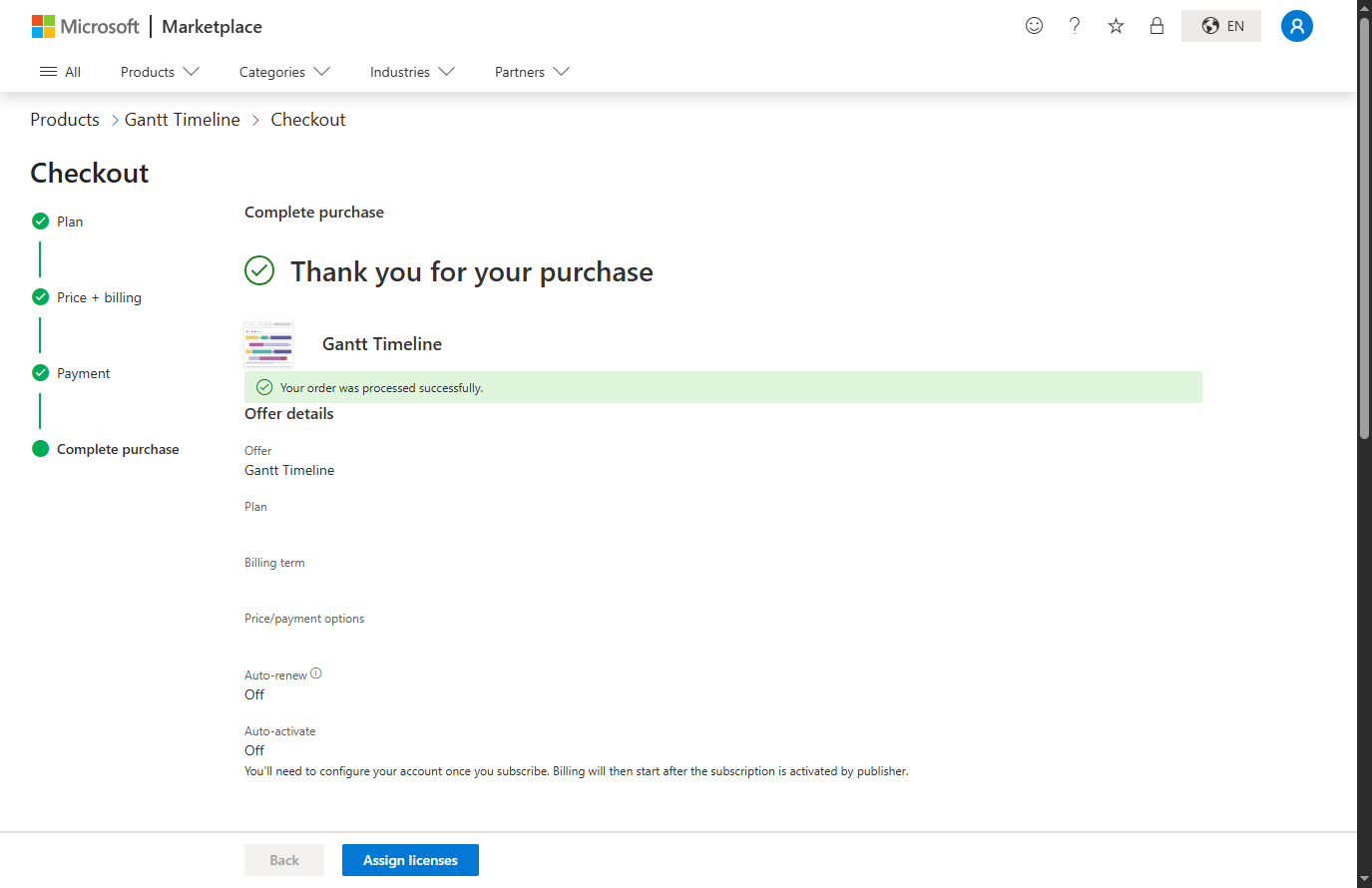This screenshot has width=1372, height=888.
Task: Expand the Products dropdown in navigation bar
Action: (x=160, y=72)
